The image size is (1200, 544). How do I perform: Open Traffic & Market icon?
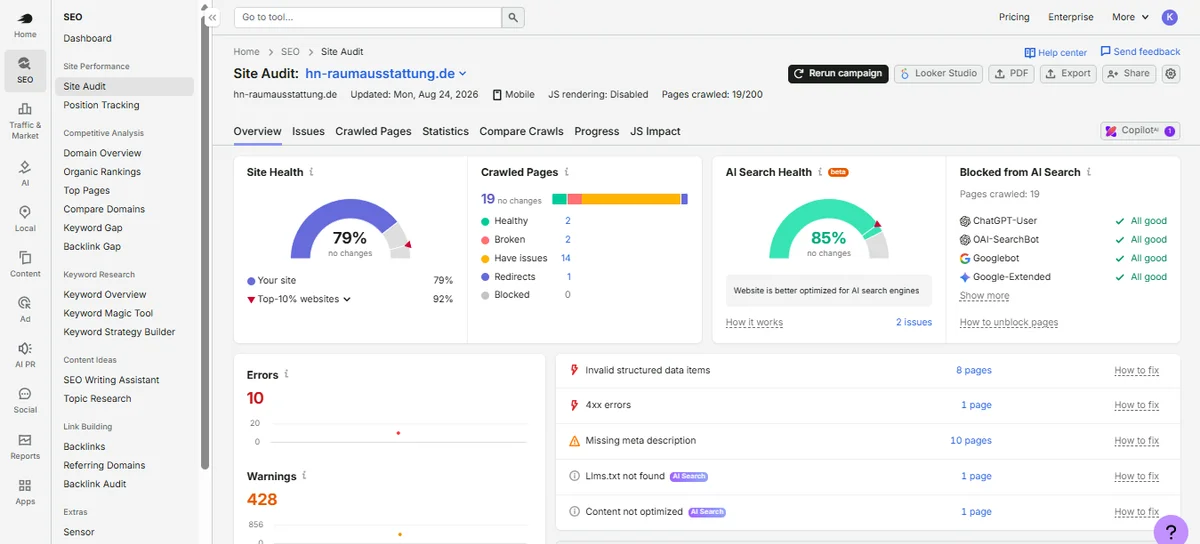click(25, 121)
